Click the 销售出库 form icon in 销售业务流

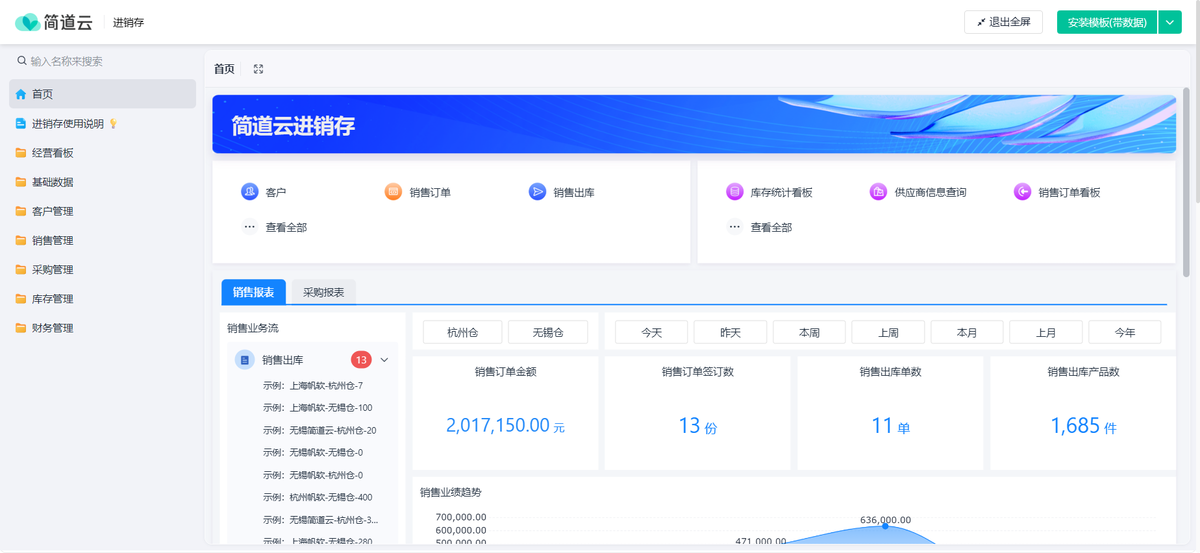coord(245,360)
